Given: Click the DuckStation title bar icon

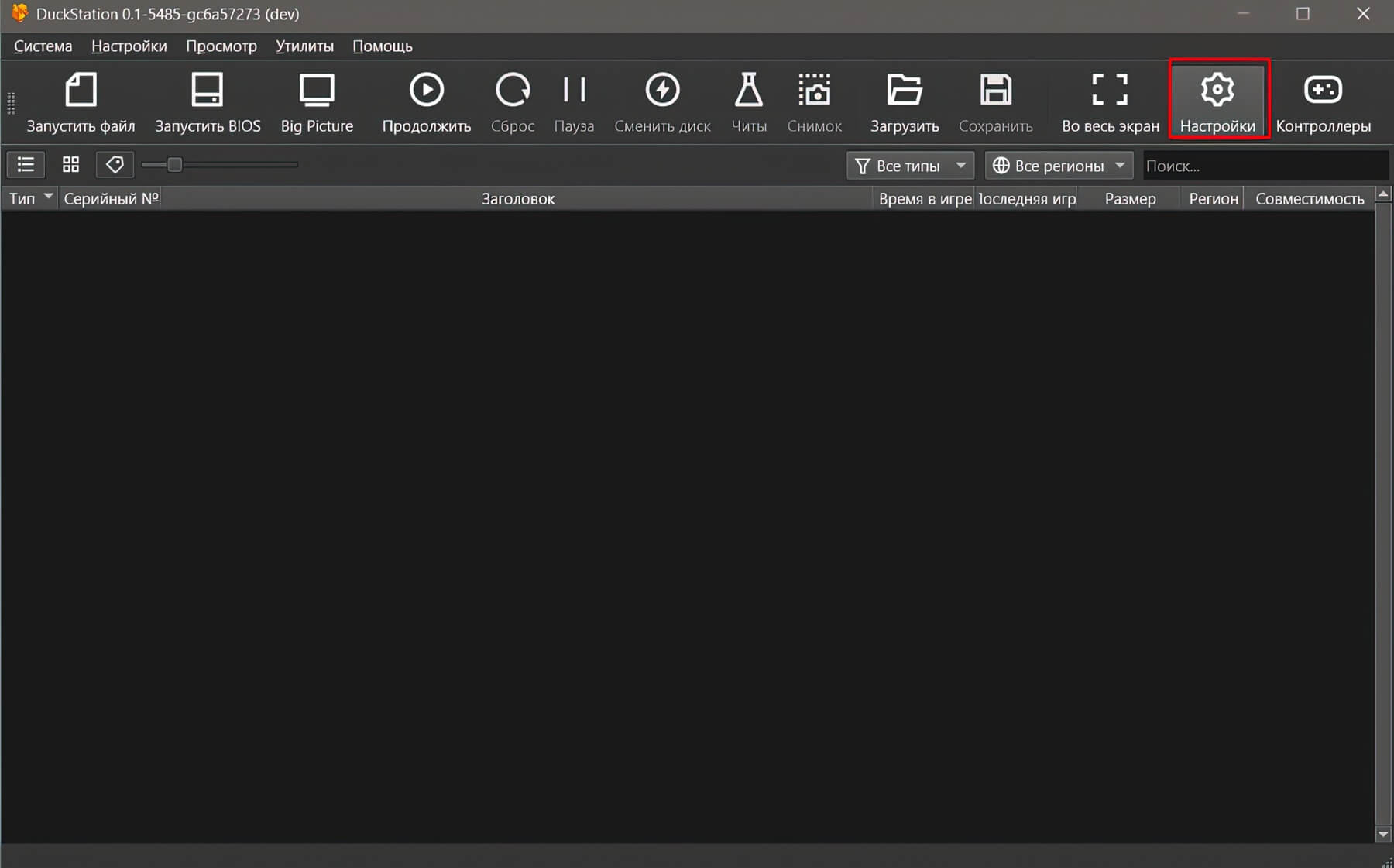Looking at the screenshot, I should click(19, 13).
